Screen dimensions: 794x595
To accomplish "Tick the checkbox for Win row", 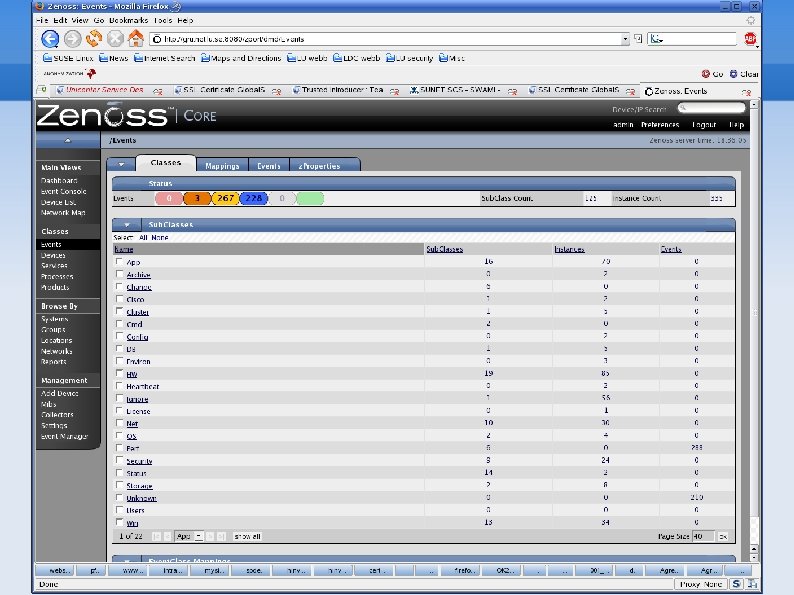I will pos(119,522).
